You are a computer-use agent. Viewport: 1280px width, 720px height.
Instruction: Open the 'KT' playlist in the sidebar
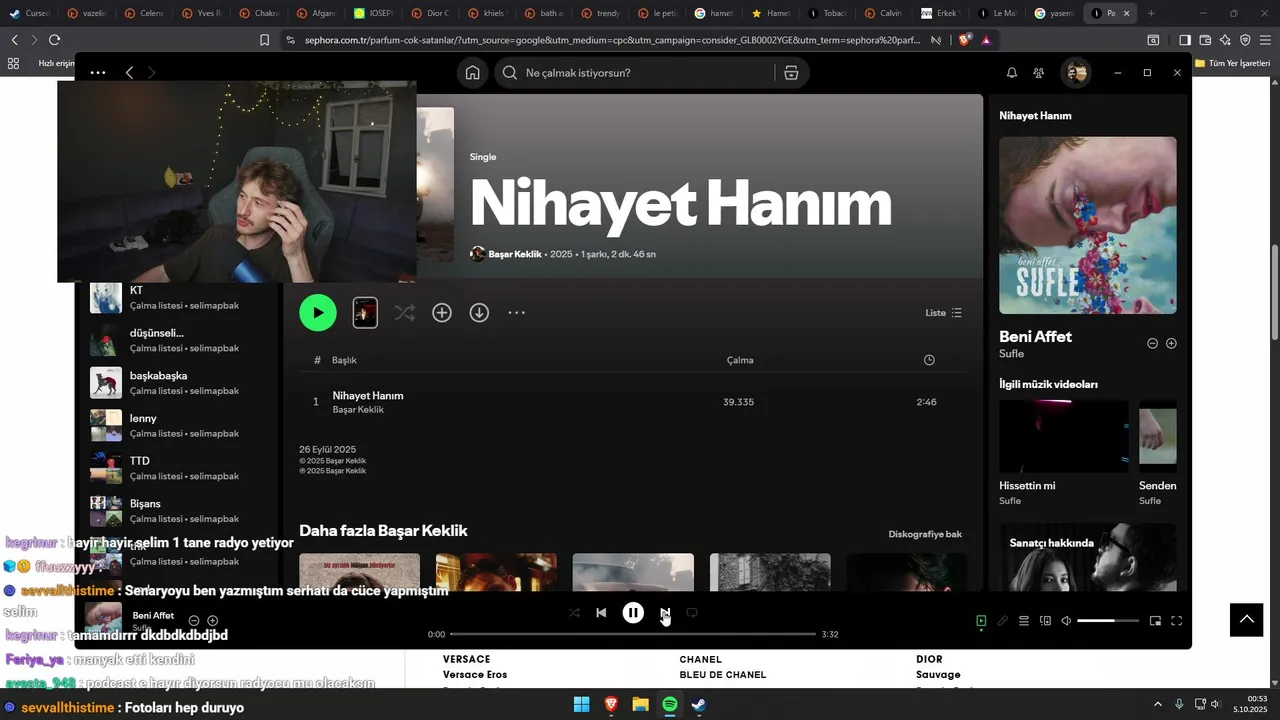pyautogui.click(x=180, y=298)
